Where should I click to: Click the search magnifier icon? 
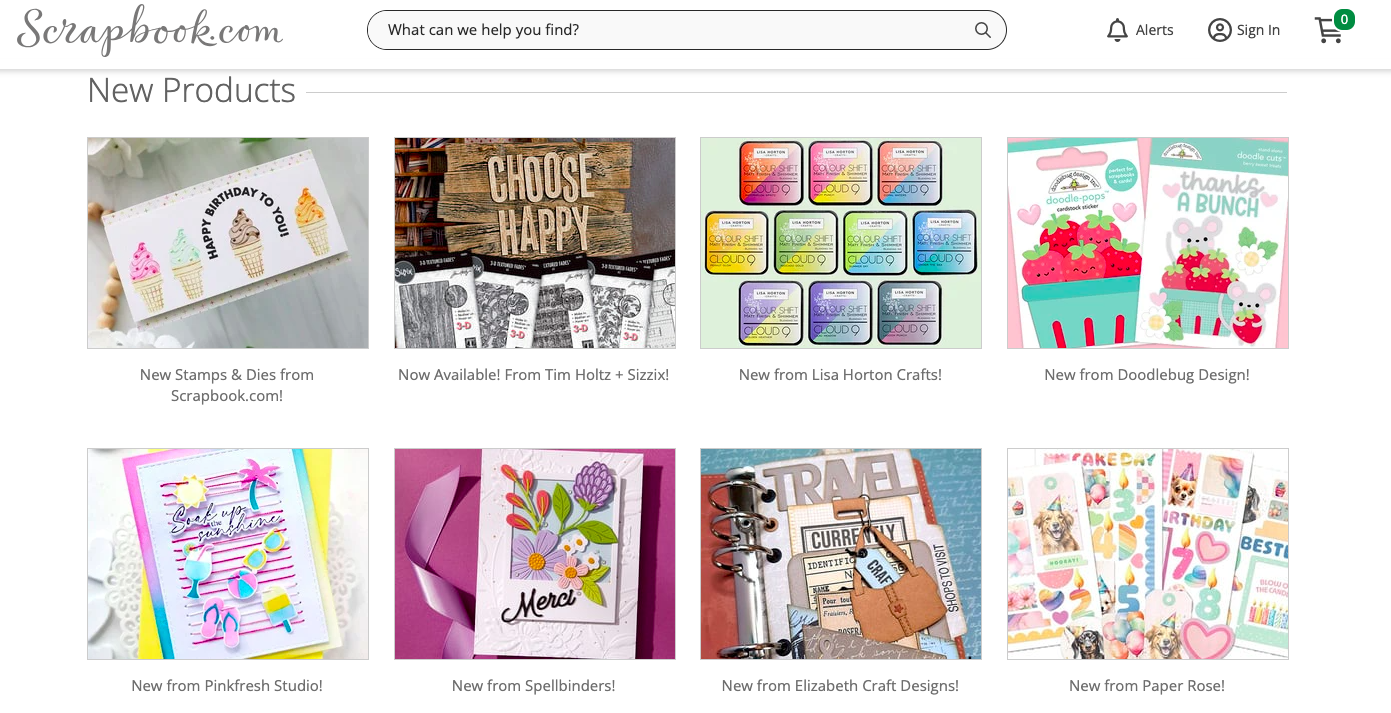pyautogui.click(x=983, y=30)
